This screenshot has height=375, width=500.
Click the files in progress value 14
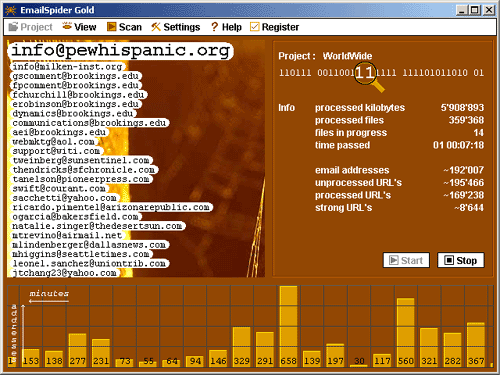[x=478, y=133]
